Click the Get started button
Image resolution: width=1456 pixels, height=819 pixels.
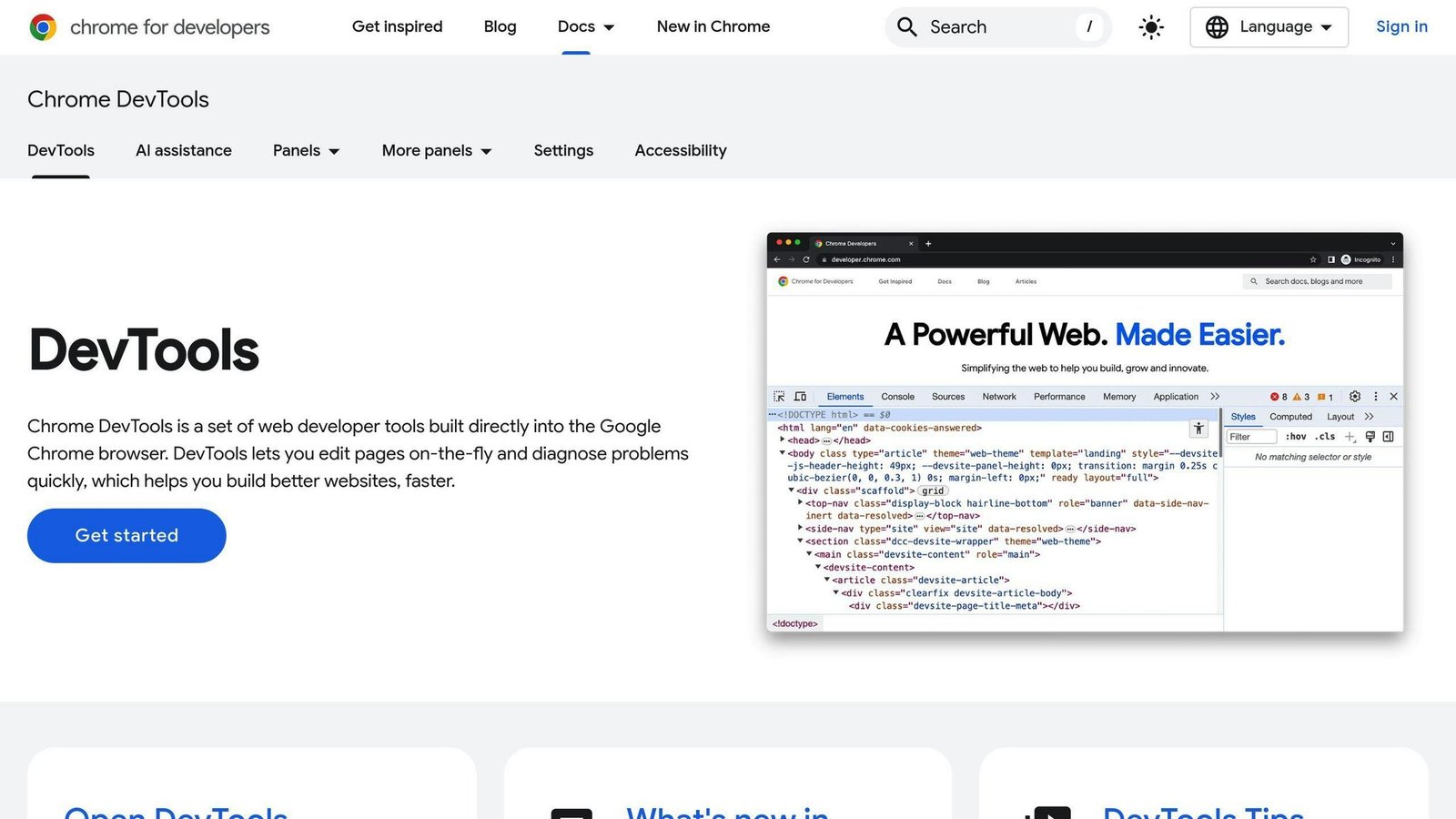coord(126,536)
